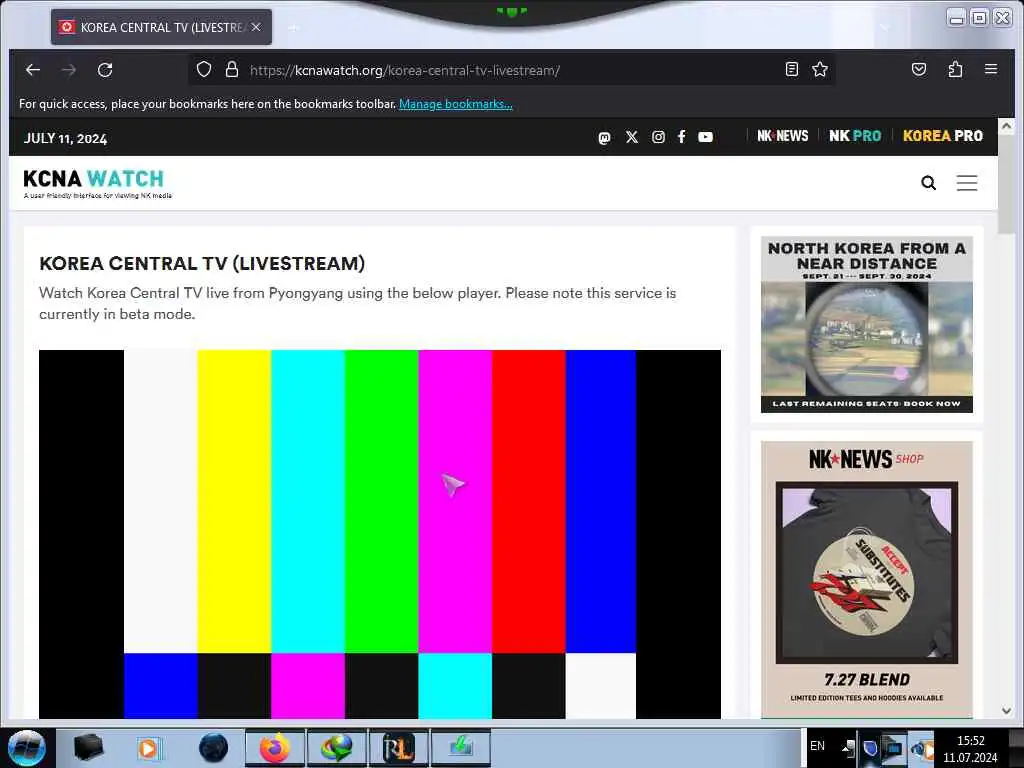View site security padlock information

click(232, 70)
